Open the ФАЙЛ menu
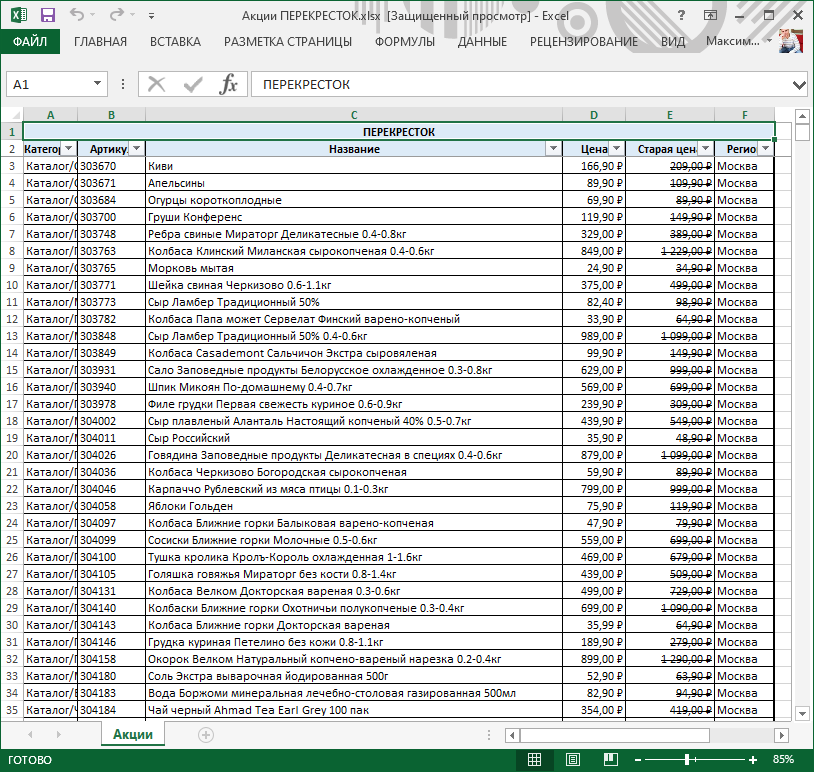The image size is (814, 772). (30, 41)
